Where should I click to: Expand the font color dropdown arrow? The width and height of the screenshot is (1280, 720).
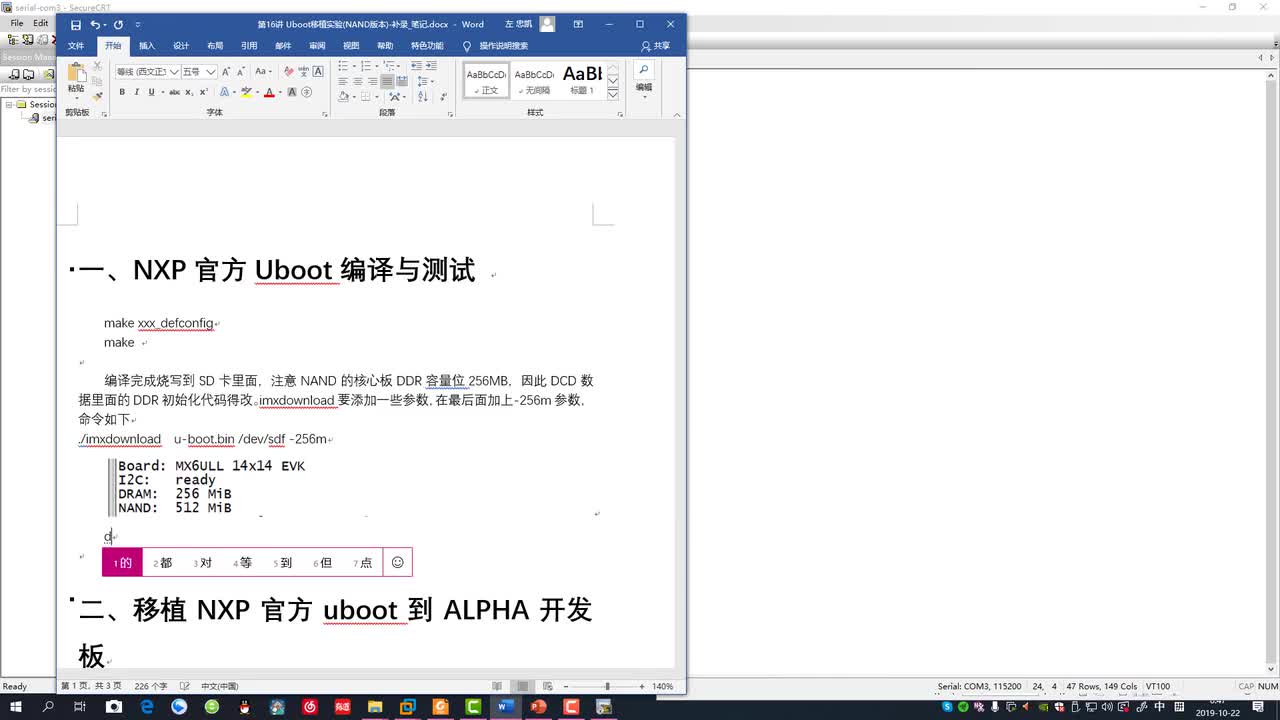278,92
